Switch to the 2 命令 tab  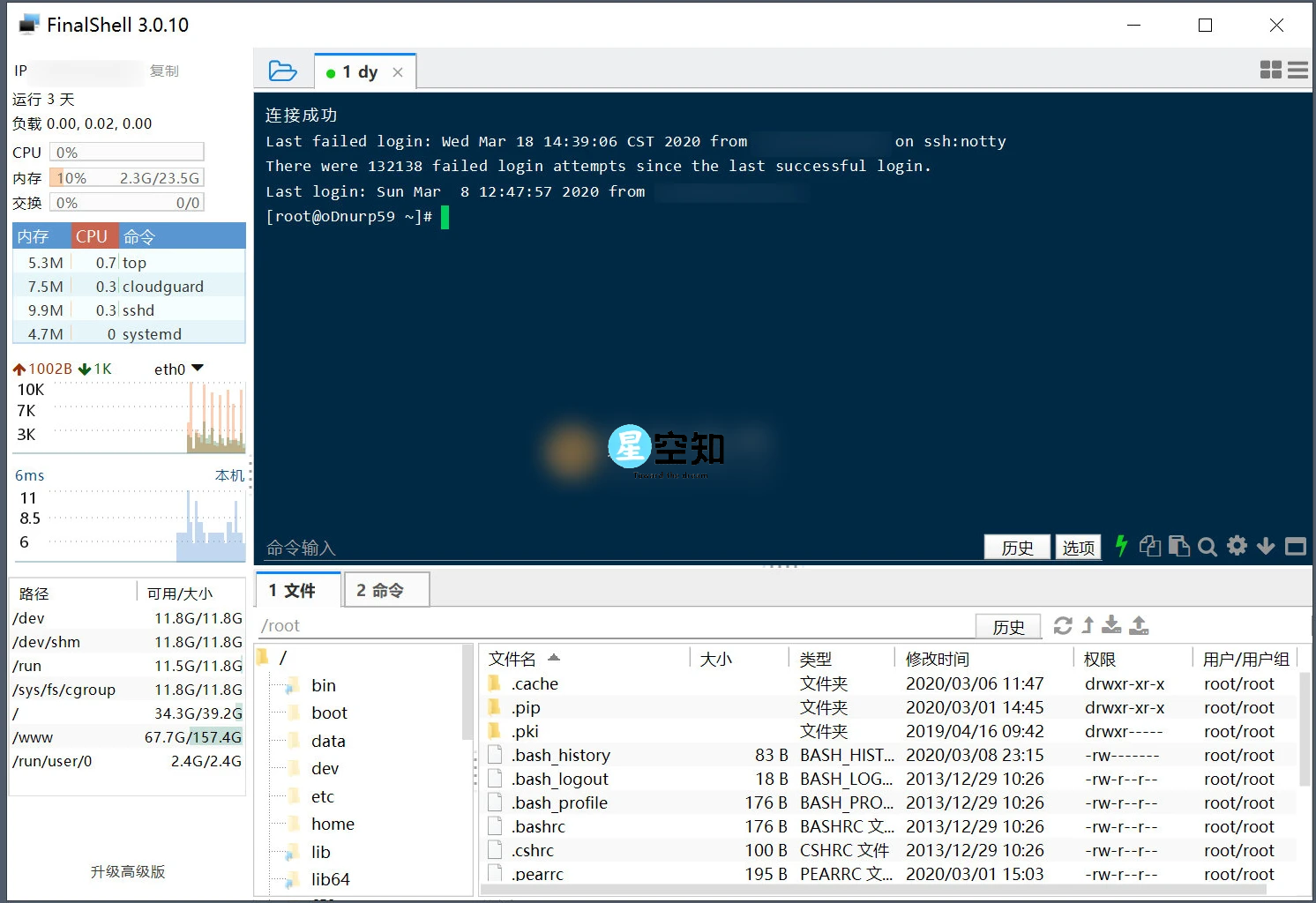(386, 590)
